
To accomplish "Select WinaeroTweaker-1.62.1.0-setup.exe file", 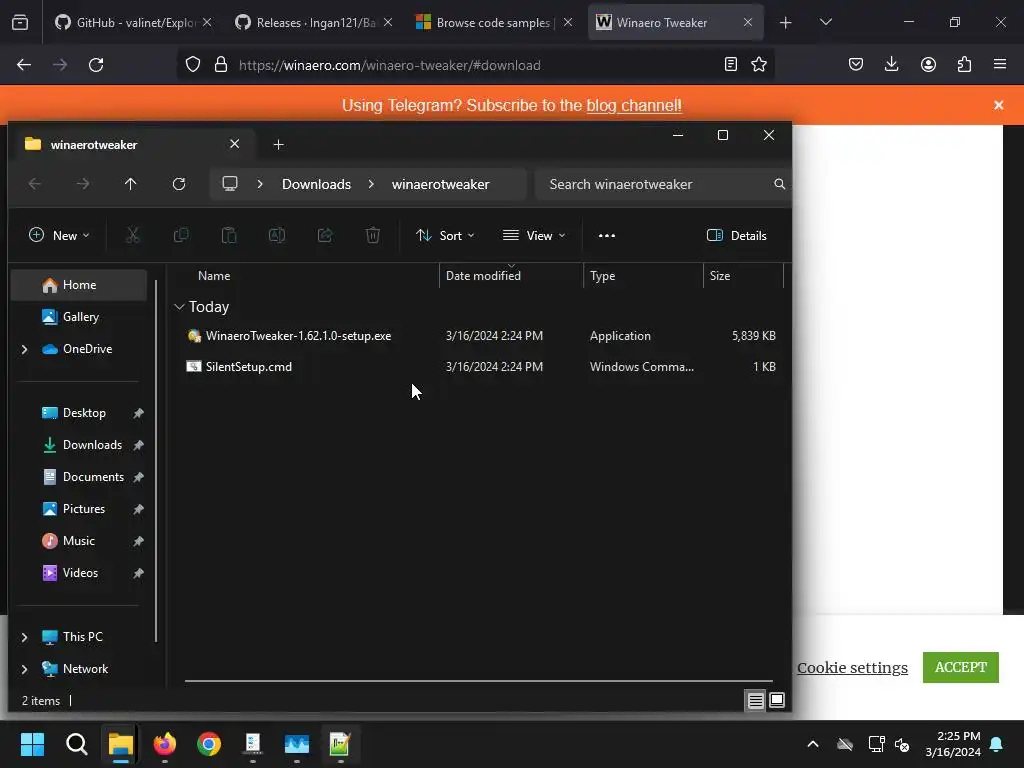I will pos(298,336).
